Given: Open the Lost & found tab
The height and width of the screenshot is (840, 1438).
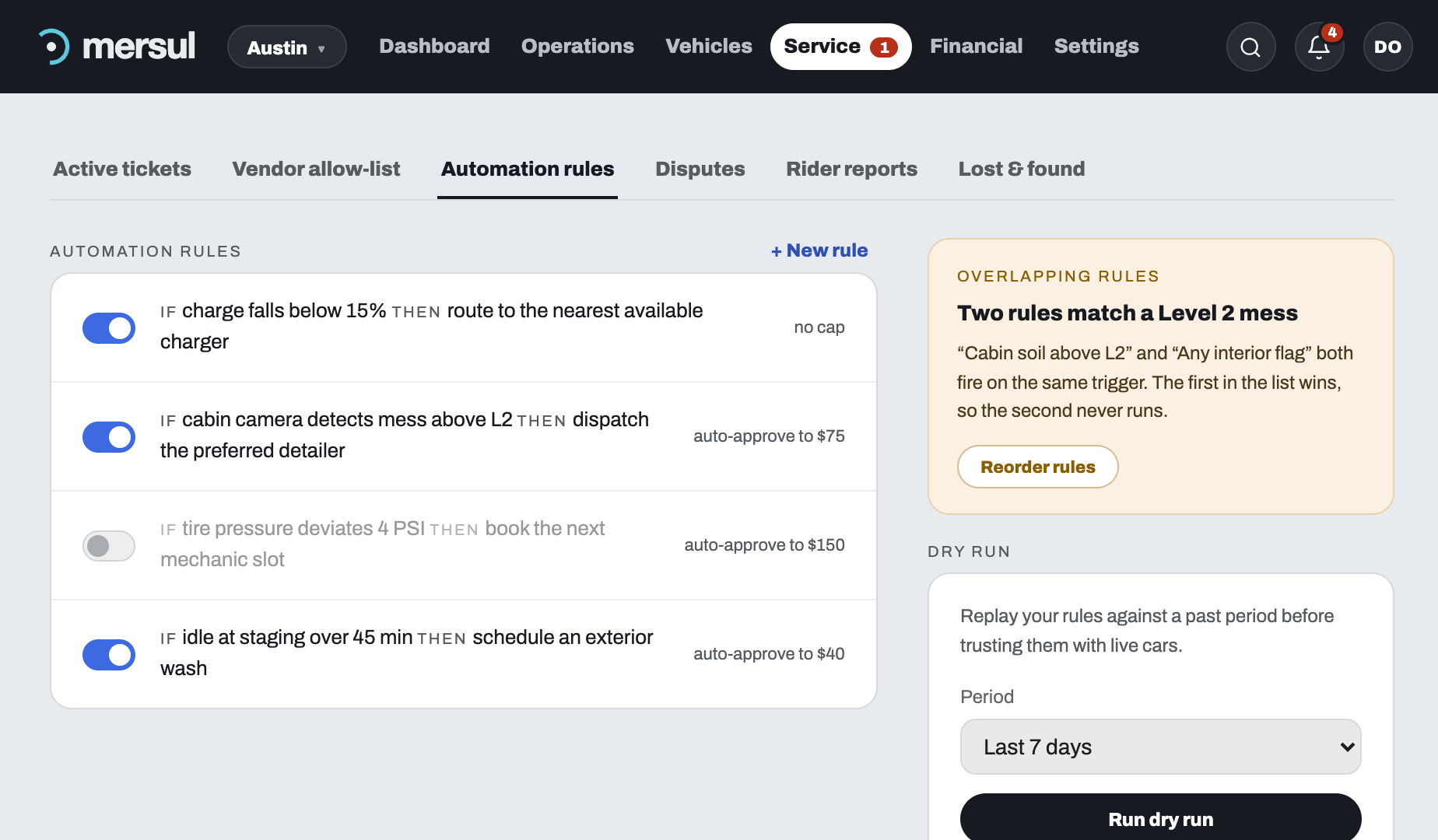Looking at the screenshot, I should (x=1022, y=169).
